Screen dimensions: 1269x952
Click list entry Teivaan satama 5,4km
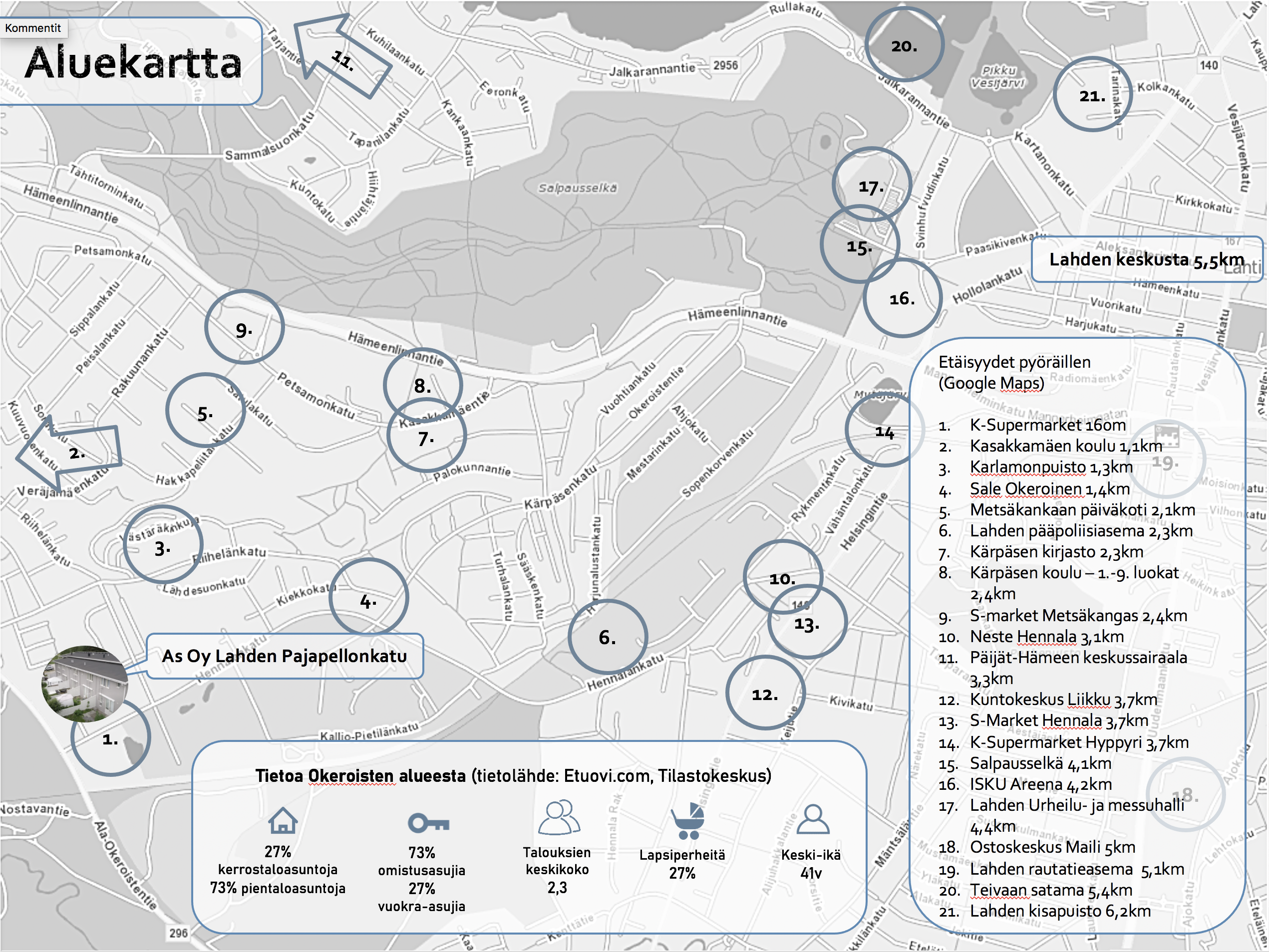(x=1051, y=890)
